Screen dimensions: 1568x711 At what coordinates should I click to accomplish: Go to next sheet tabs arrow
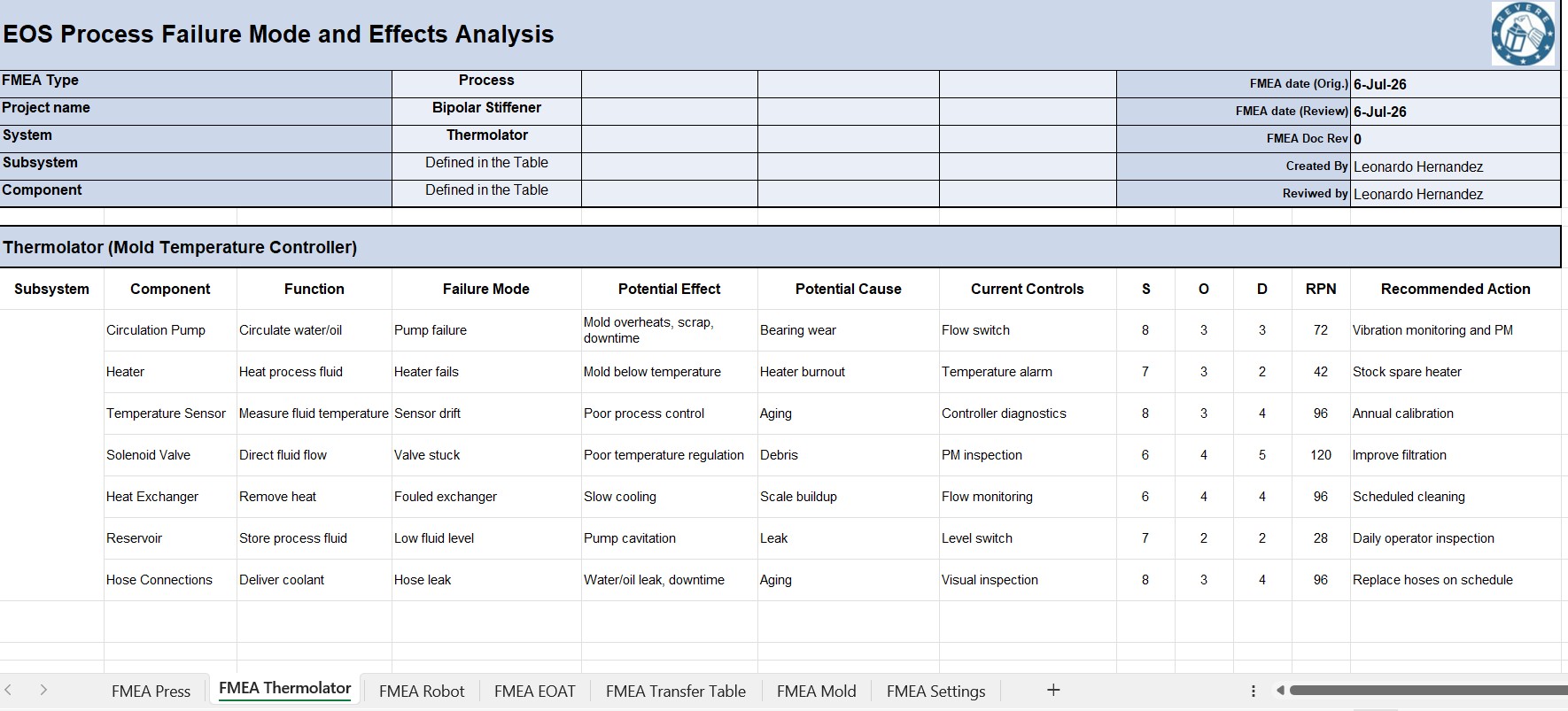(x=43, y=690)
